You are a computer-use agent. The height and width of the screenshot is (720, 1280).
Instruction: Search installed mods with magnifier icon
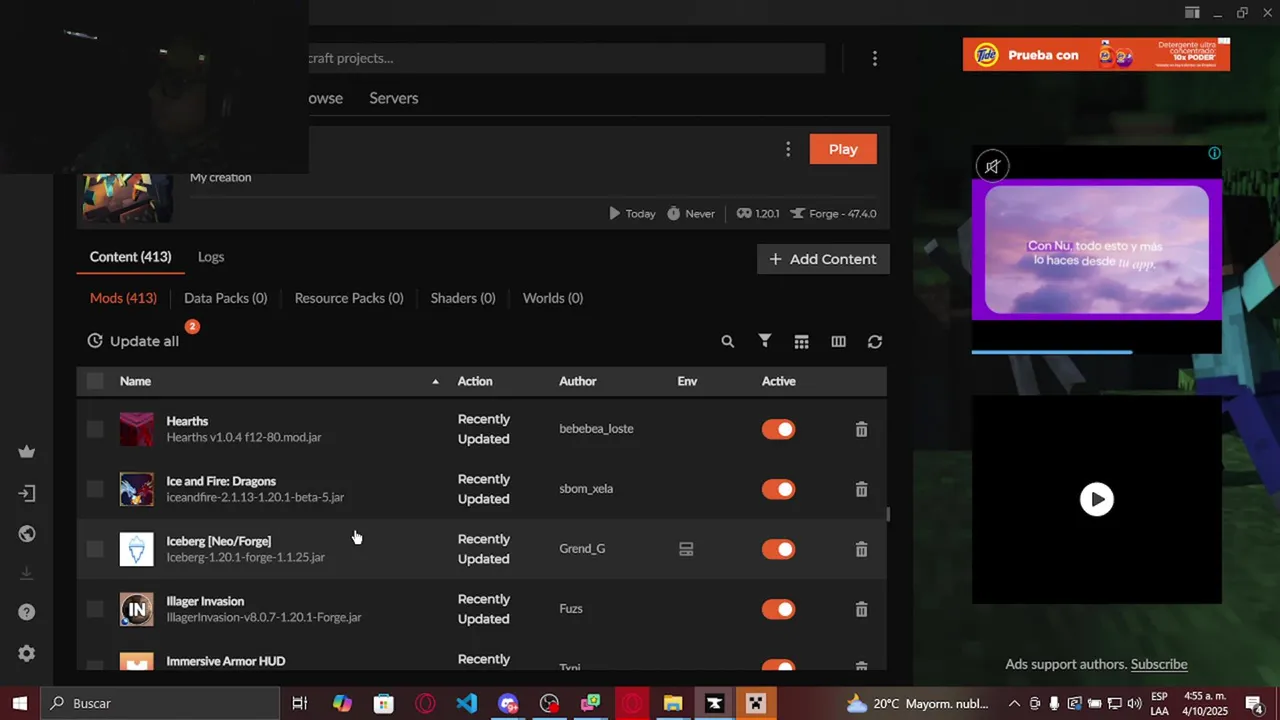pos(728,341)
